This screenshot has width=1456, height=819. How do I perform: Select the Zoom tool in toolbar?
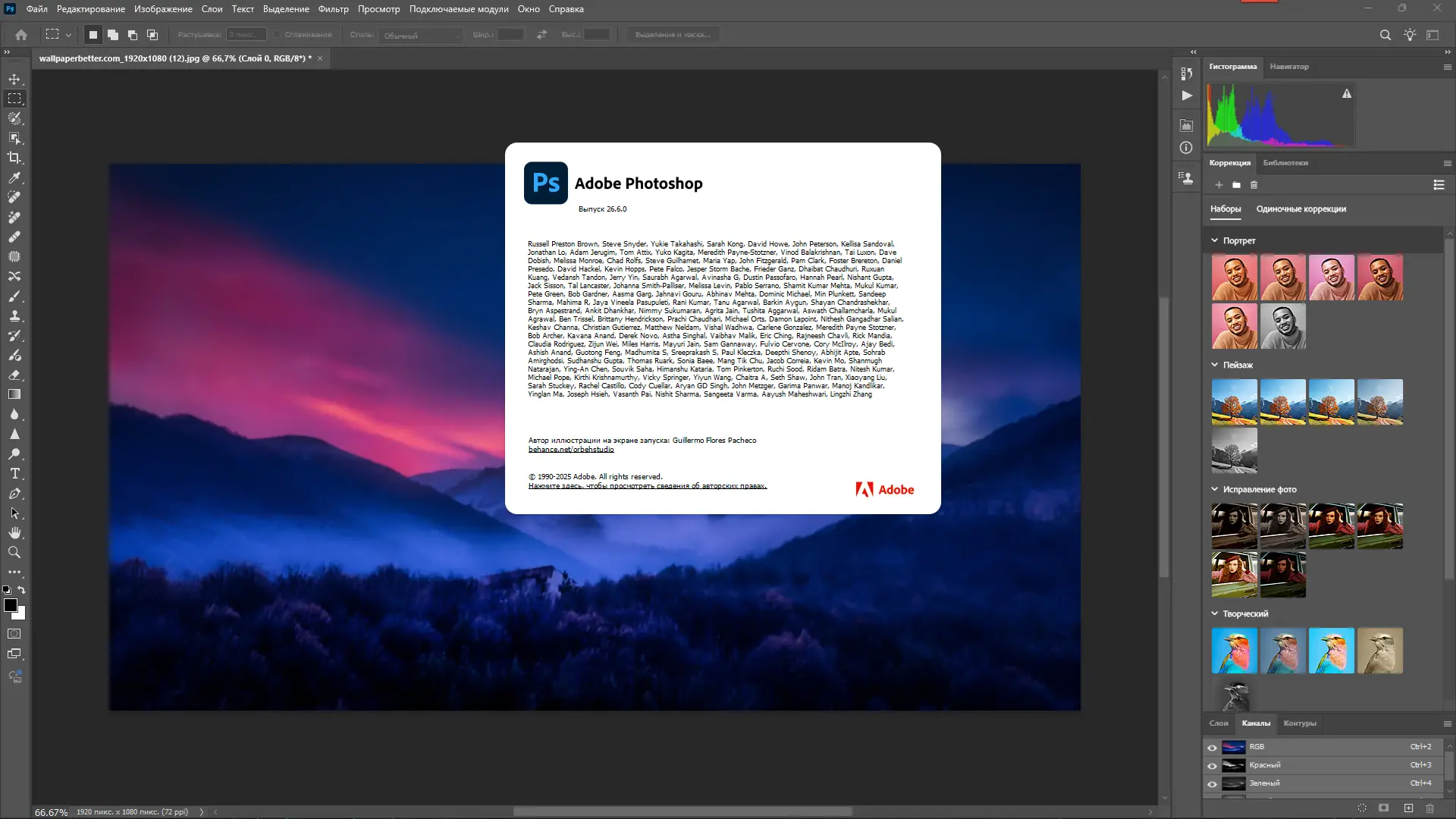point(14,552)
